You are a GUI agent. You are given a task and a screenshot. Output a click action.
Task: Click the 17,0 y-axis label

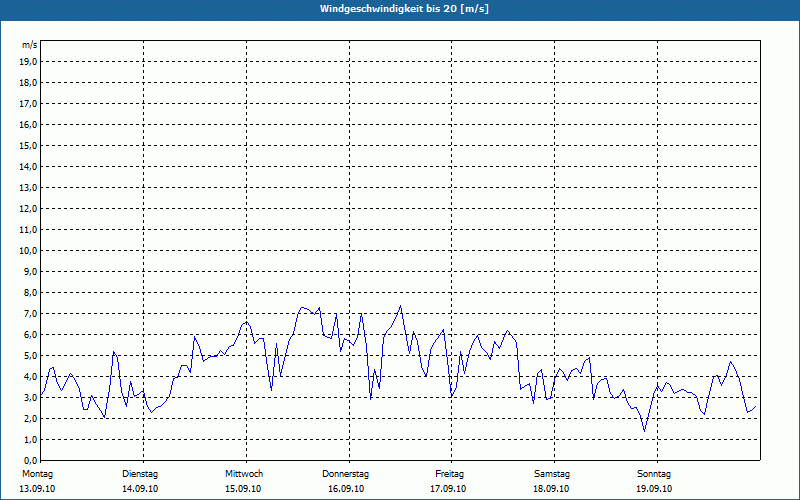(28, 104)
